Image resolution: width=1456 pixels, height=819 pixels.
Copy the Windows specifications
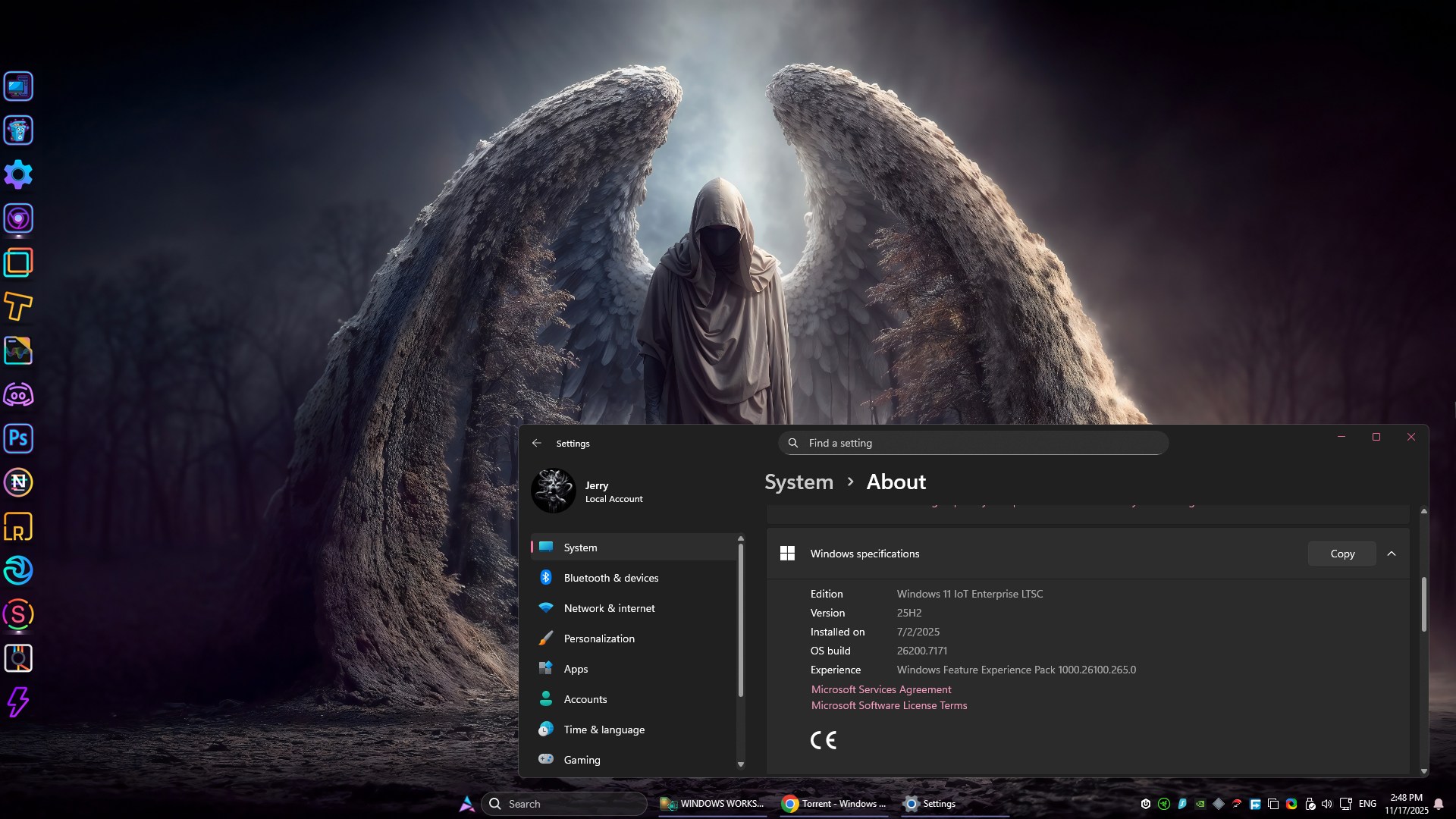coord(1341,554)
